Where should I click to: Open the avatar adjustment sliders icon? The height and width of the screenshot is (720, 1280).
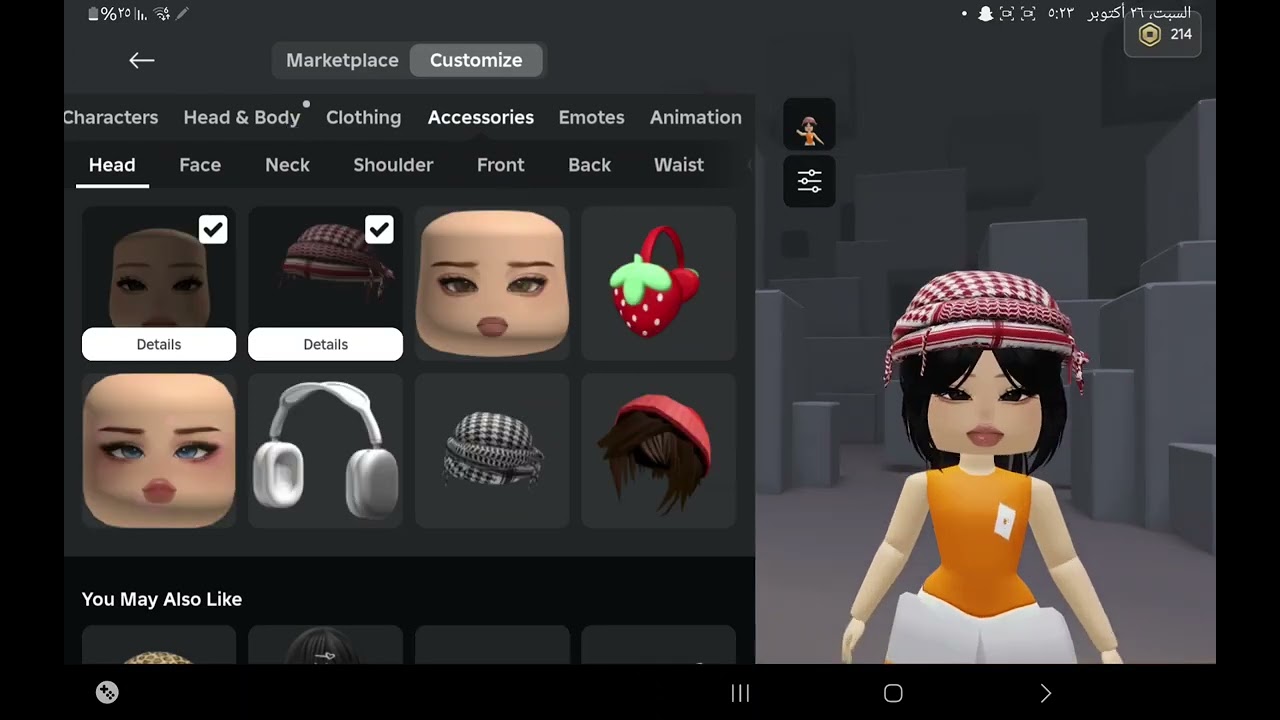coord(809,181)
